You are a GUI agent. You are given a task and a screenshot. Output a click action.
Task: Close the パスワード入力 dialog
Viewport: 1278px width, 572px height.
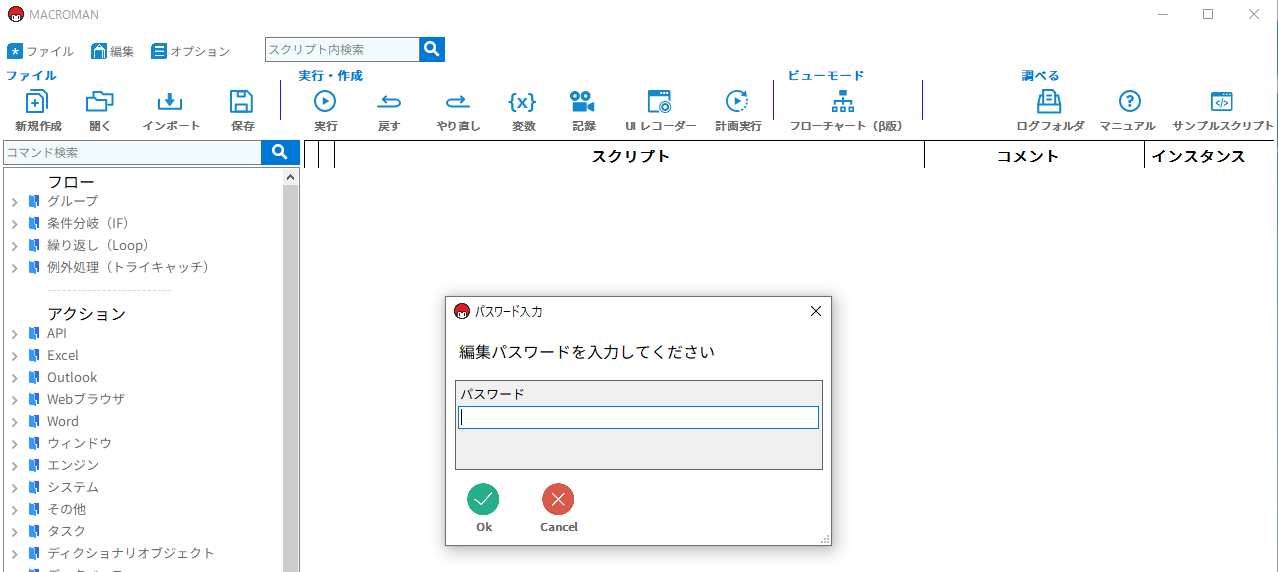click(x=816, y=311)
